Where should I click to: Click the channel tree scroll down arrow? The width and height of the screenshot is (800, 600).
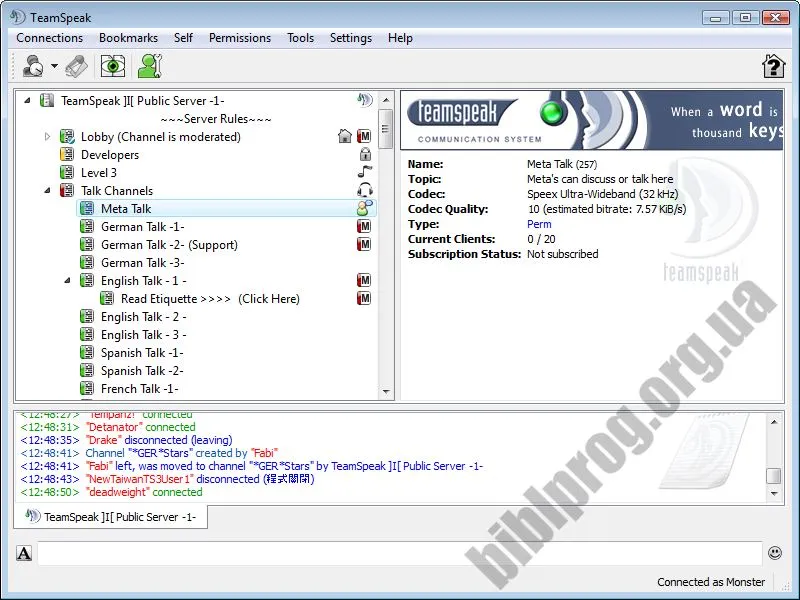pos(386,392)
